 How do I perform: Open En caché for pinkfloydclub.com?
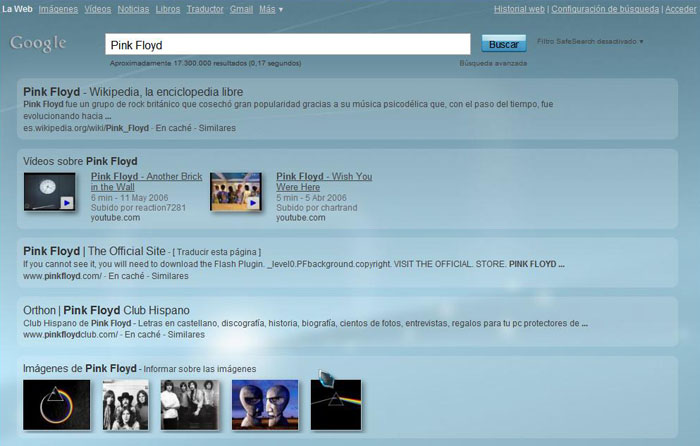[142, 335]
